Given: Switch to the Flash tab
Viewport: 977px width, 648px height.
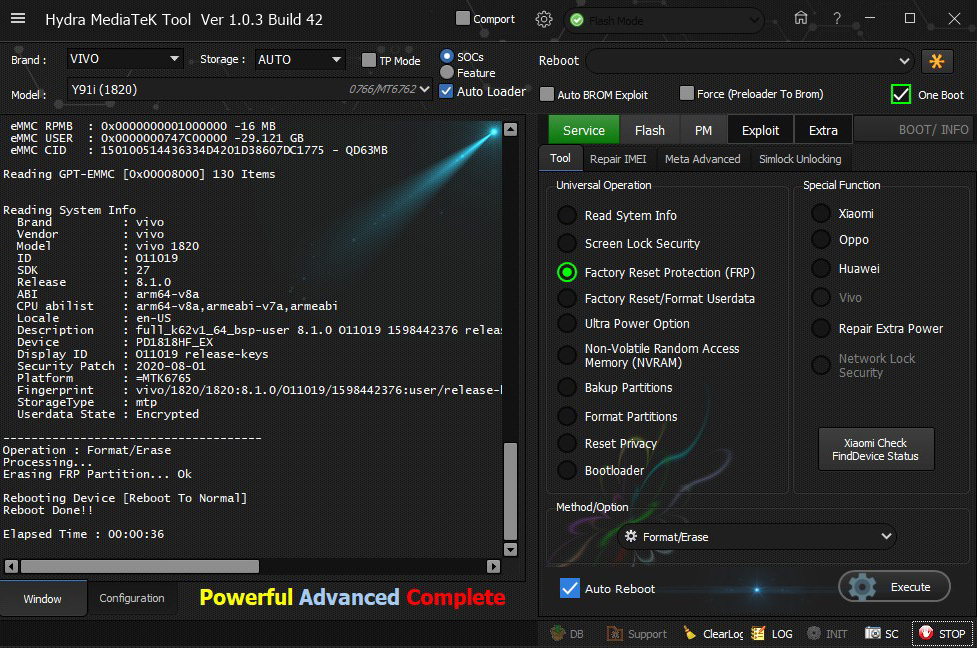Looking at the screenshot, I should click(x=649, y=130).
